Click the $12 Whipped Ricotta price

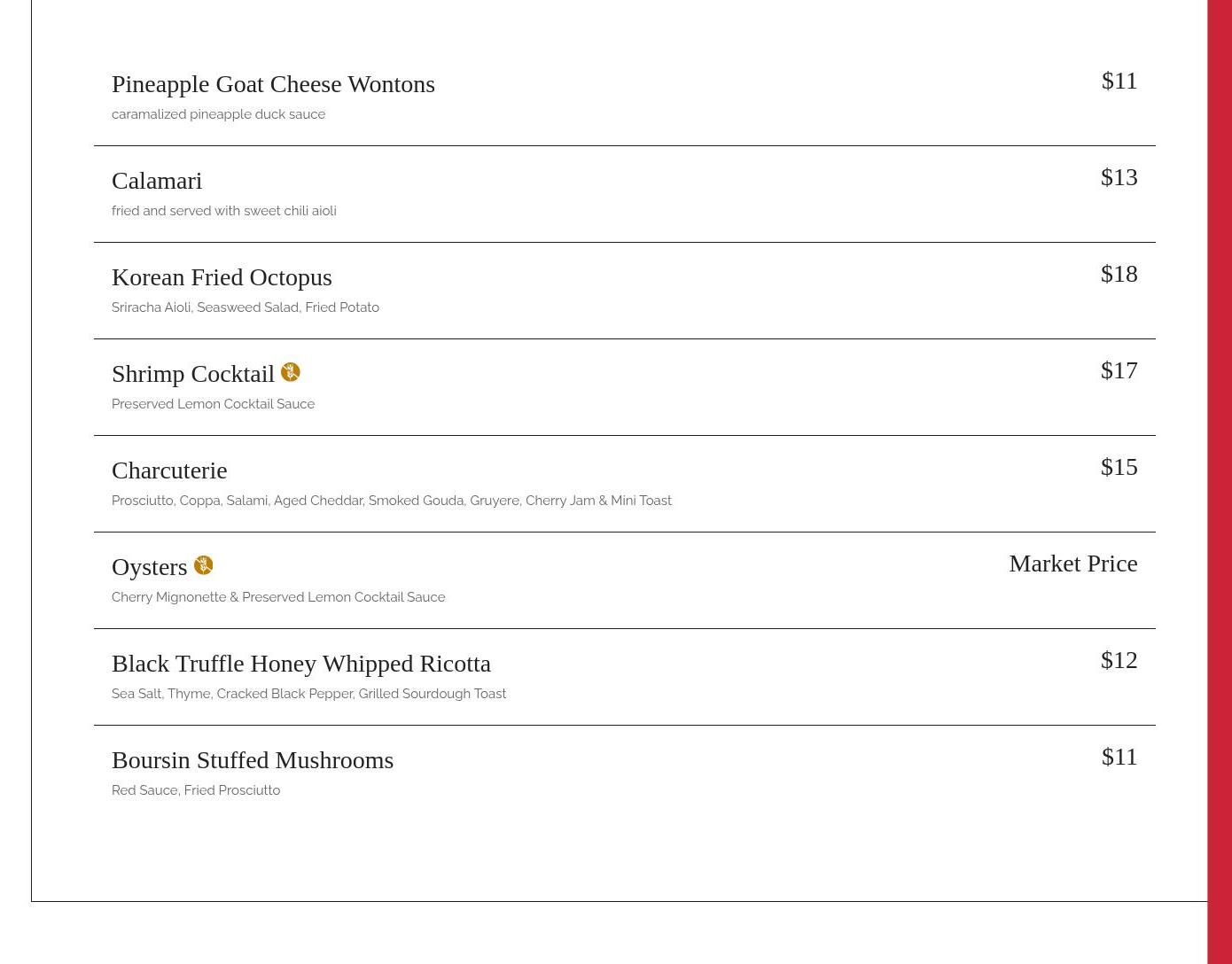click(x=1119, y=660)
